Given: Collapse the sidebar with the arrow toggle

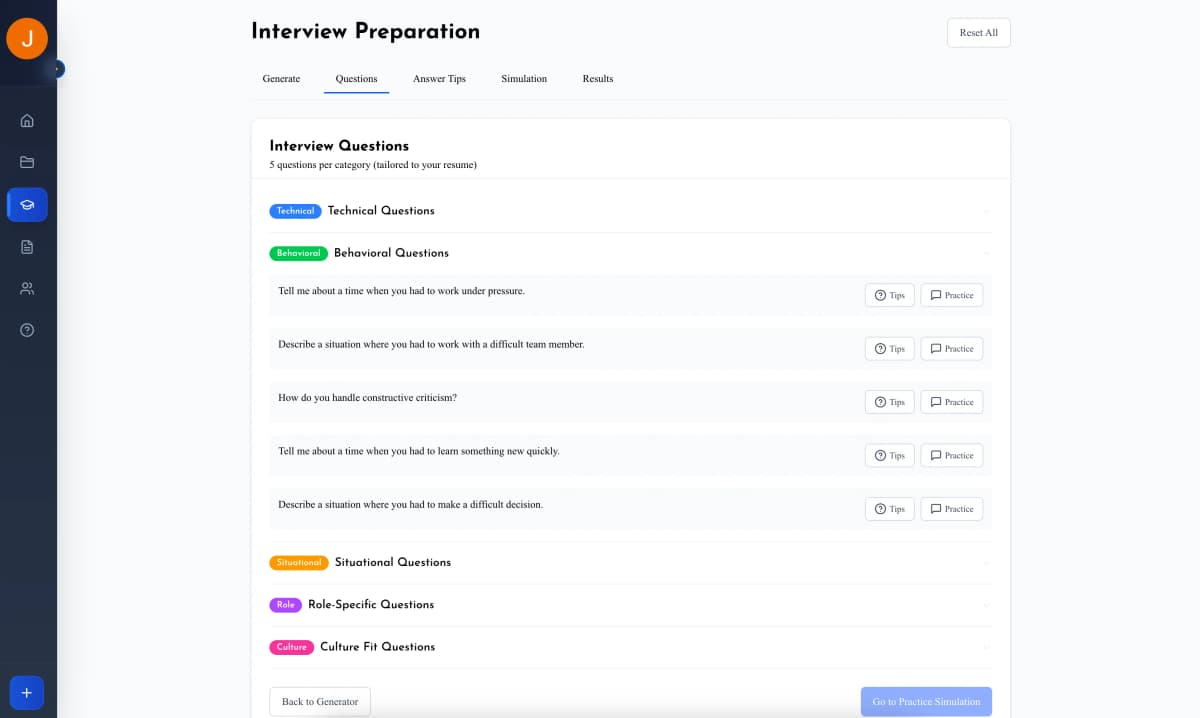Looking at the screenshot, I should (x=57, y=69).
